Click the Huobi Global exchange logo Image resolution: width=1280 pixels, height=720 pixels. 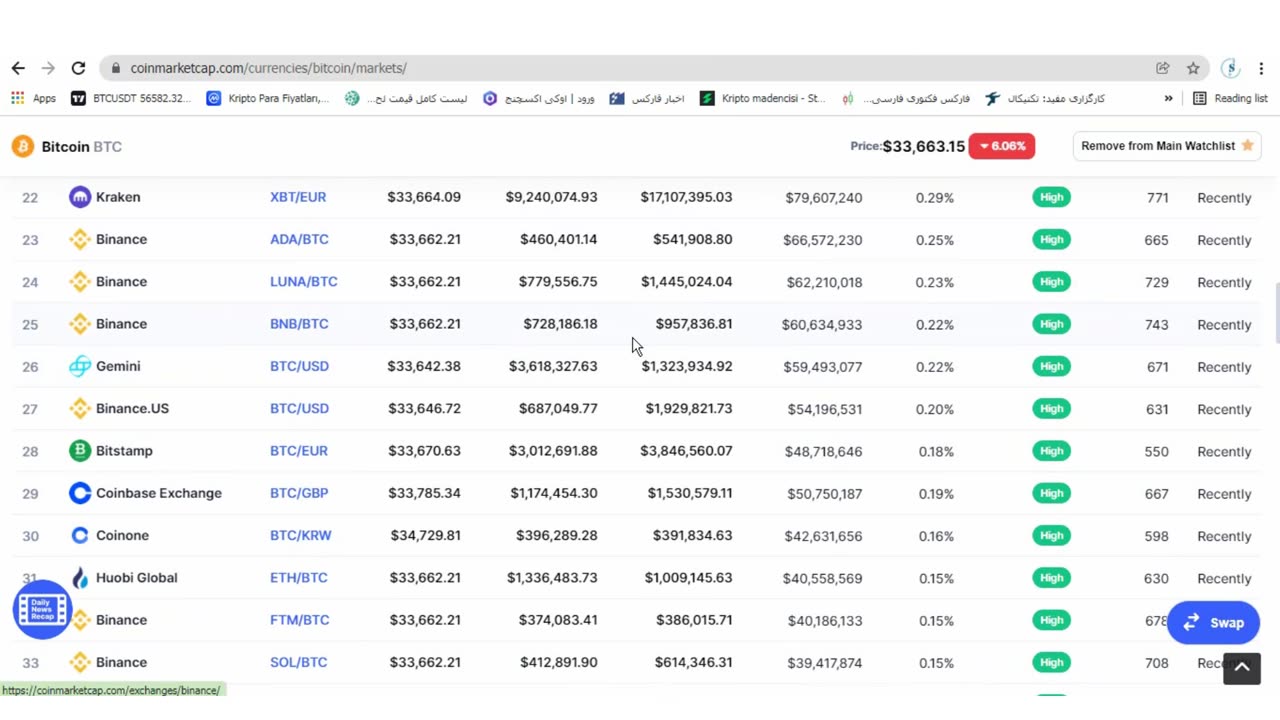pos(80,578)
